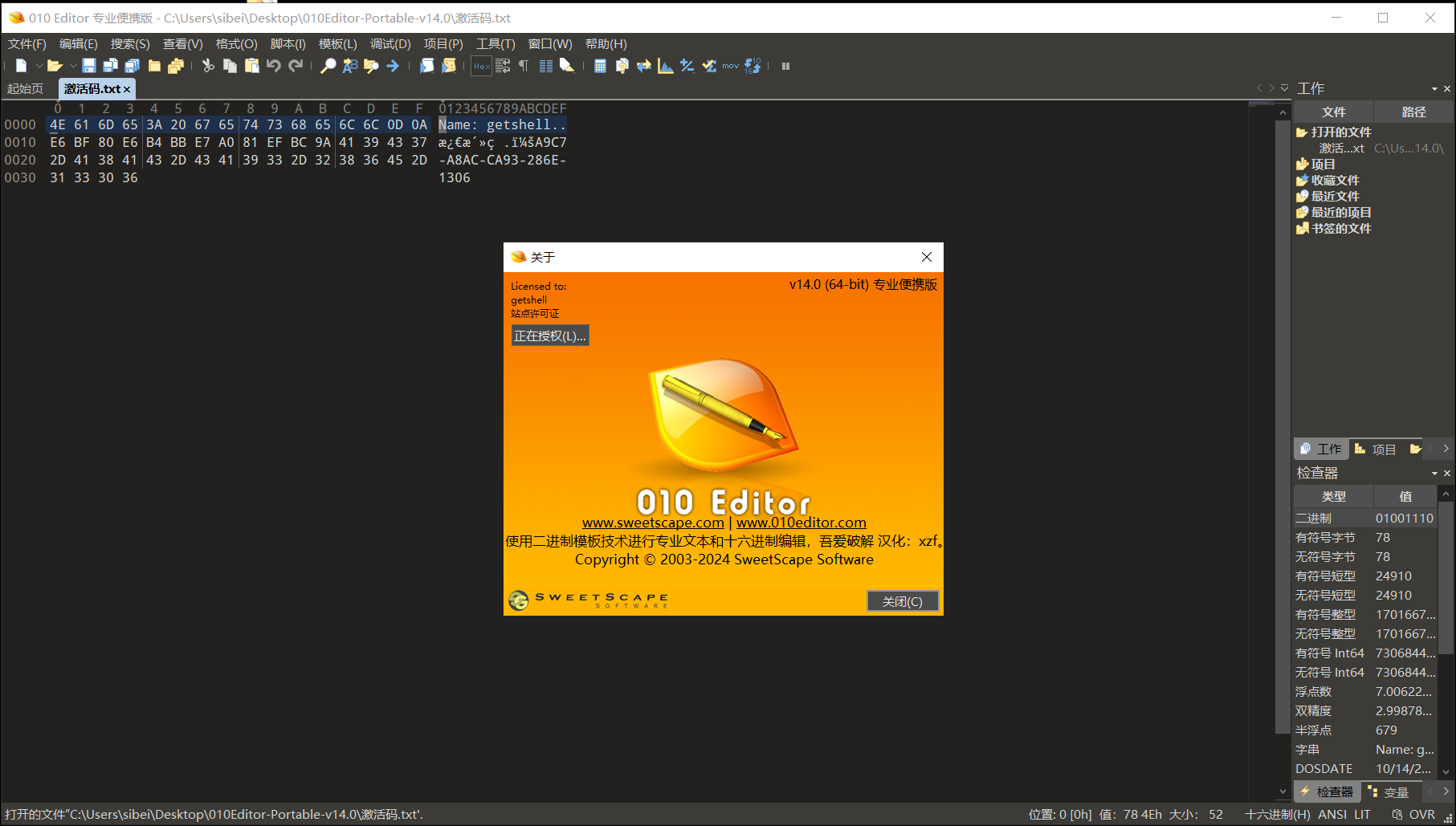Click the Calculator toolbar icon

[598, 66]
